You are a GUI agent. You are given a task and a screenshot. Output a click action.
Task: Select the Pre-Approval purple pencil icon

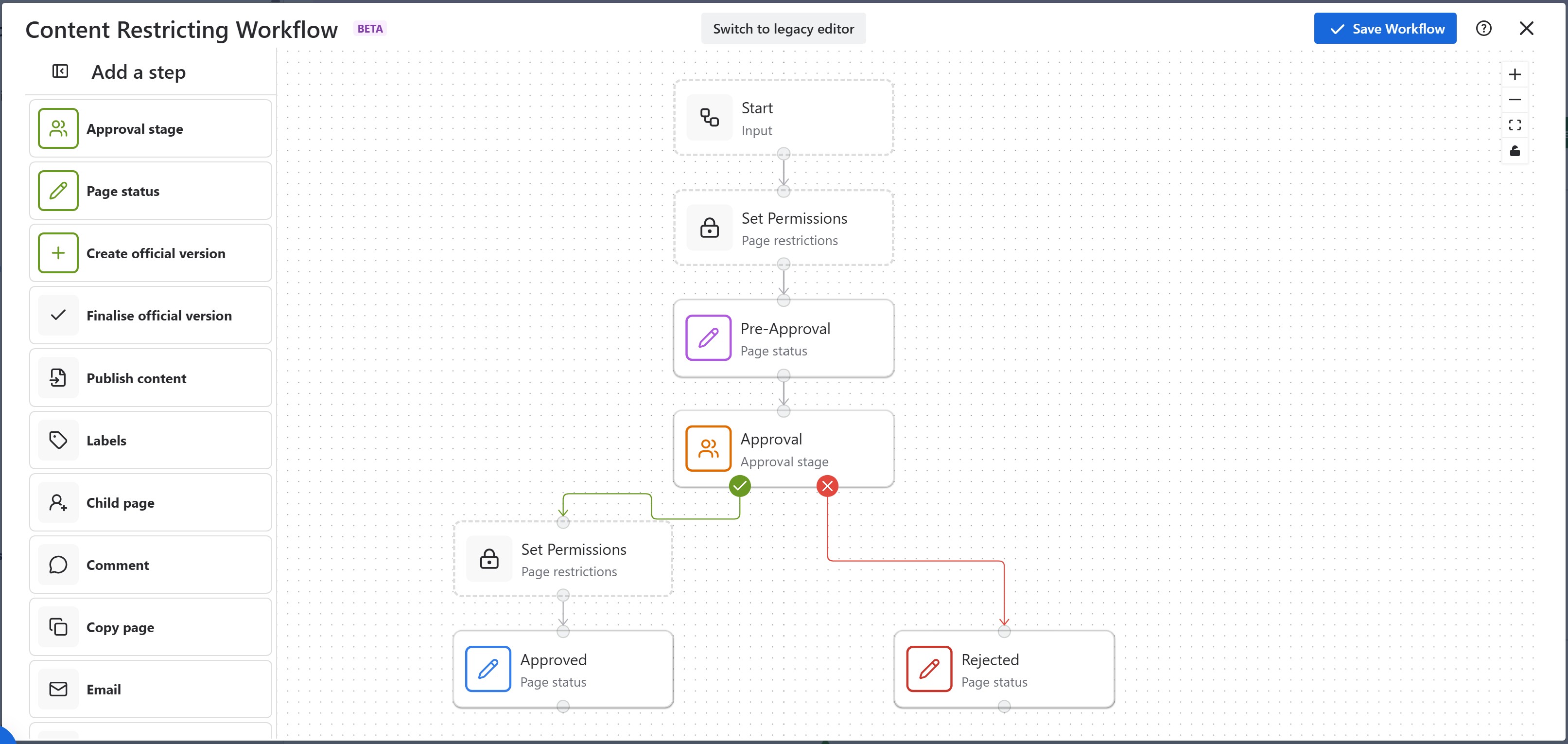pos(708,338)
